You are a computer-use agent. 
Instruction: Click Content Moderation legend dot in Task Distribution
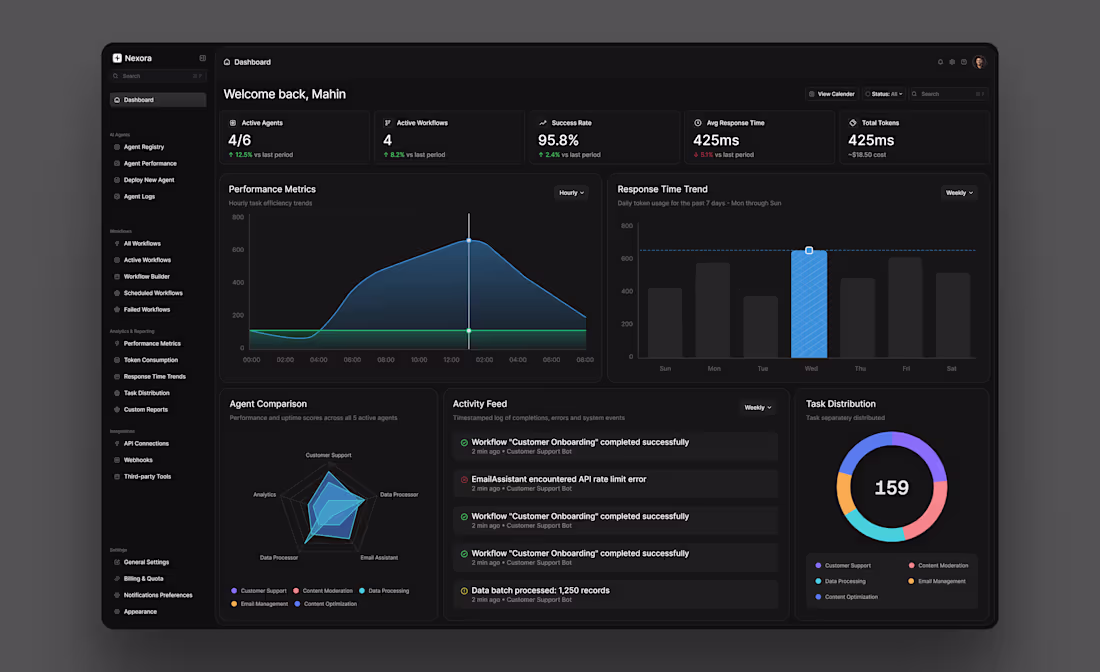(x=911, y=565)
